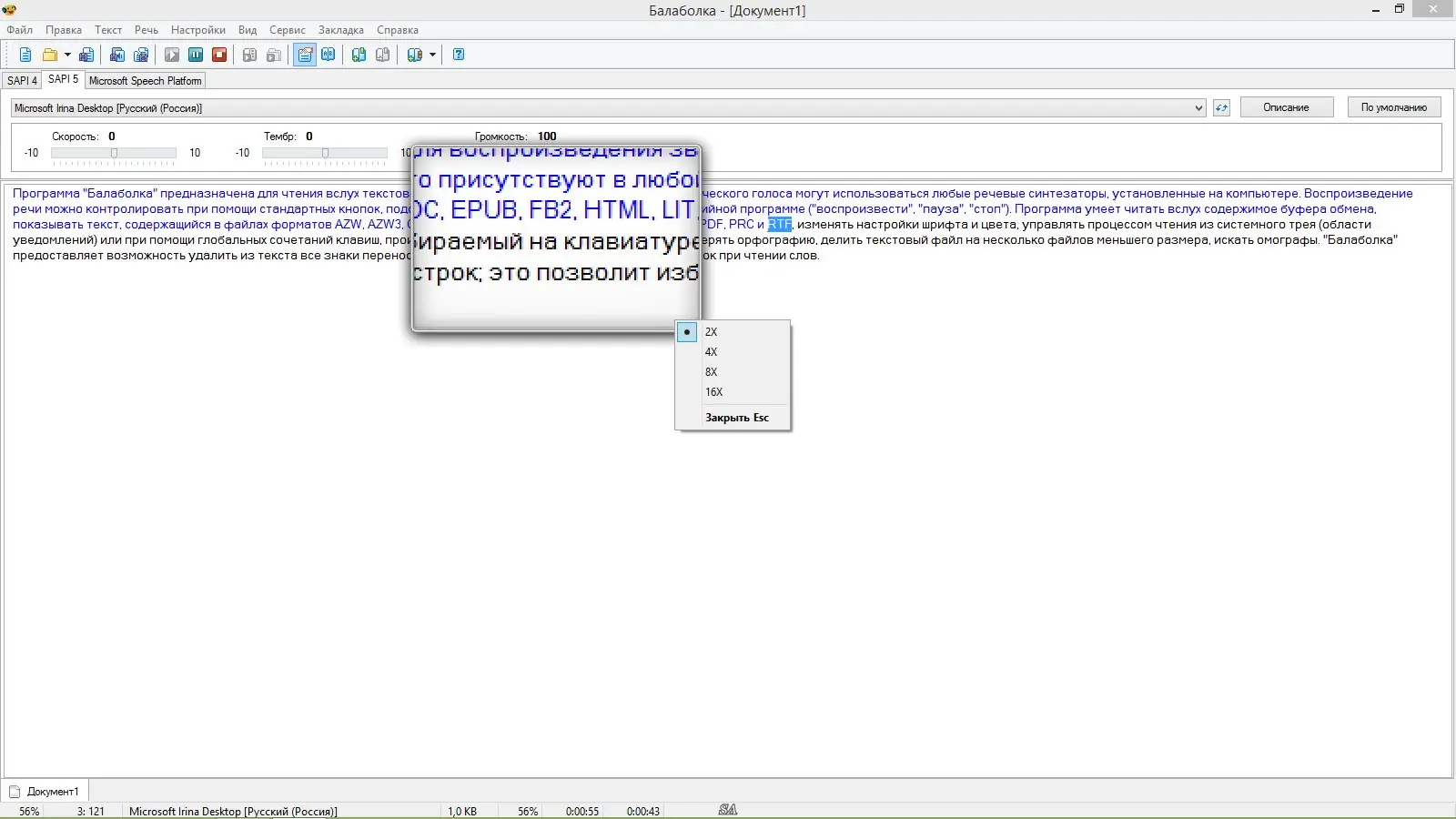Create a new document from the toolbar
Viewport: 1456px width, 819px height.
[25, 55]
